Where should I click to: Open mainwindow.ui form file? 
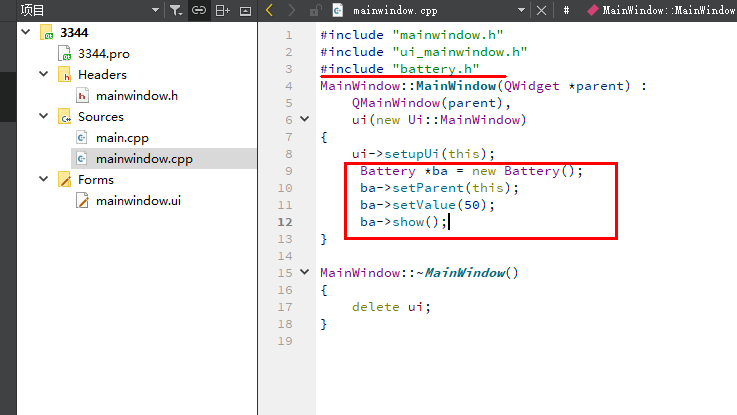coord(138,200)
